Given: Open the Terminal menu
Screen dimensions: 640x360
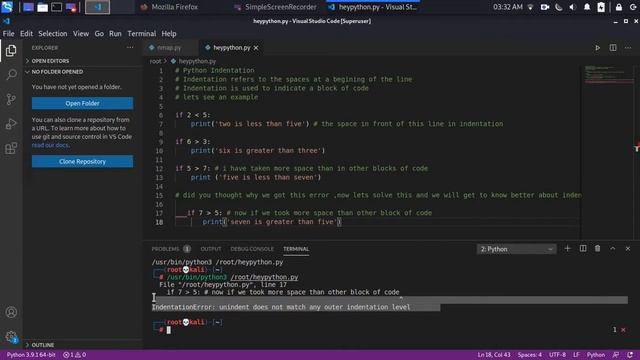Looking at the screenshot, I should 142,33.
